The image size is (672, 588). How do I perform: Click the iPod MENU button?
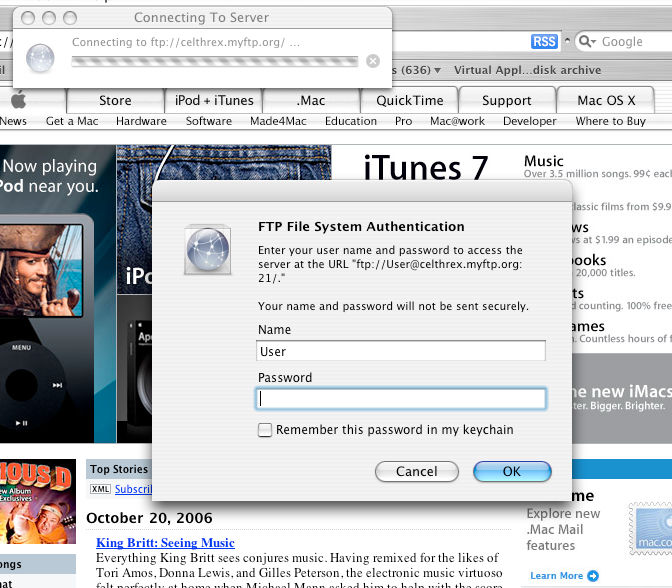[21, 348]
